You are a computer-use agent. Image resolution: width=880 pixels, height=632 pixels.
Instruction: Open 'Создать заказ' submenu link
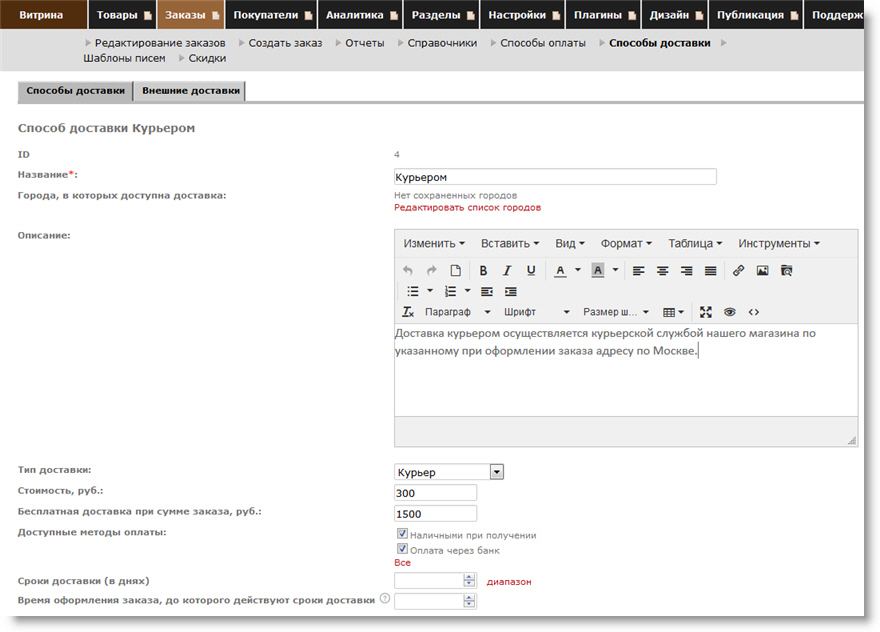(x=285, y=43)
